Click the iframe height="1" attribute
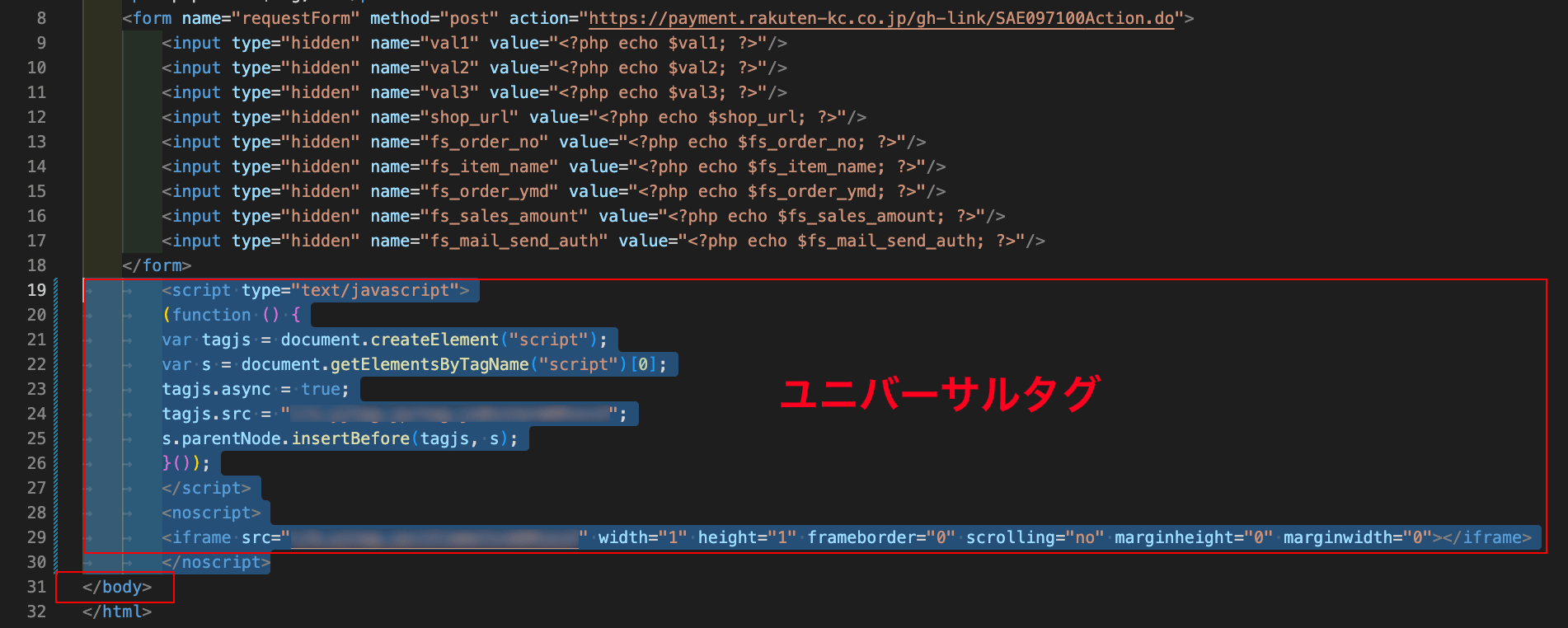 pos(748,537)
